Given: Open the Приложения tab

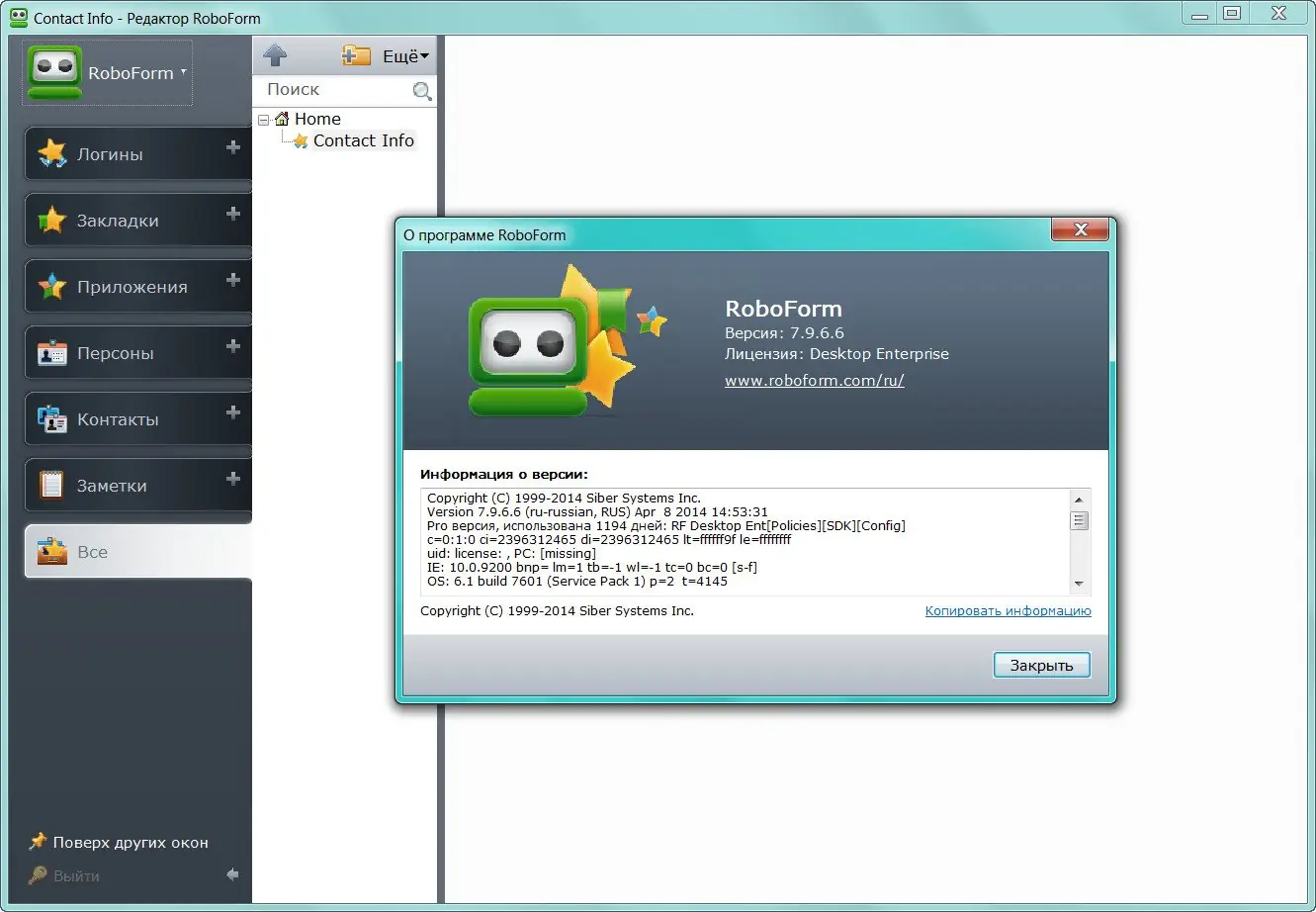Looking at the screenshot, I should 137,287.
